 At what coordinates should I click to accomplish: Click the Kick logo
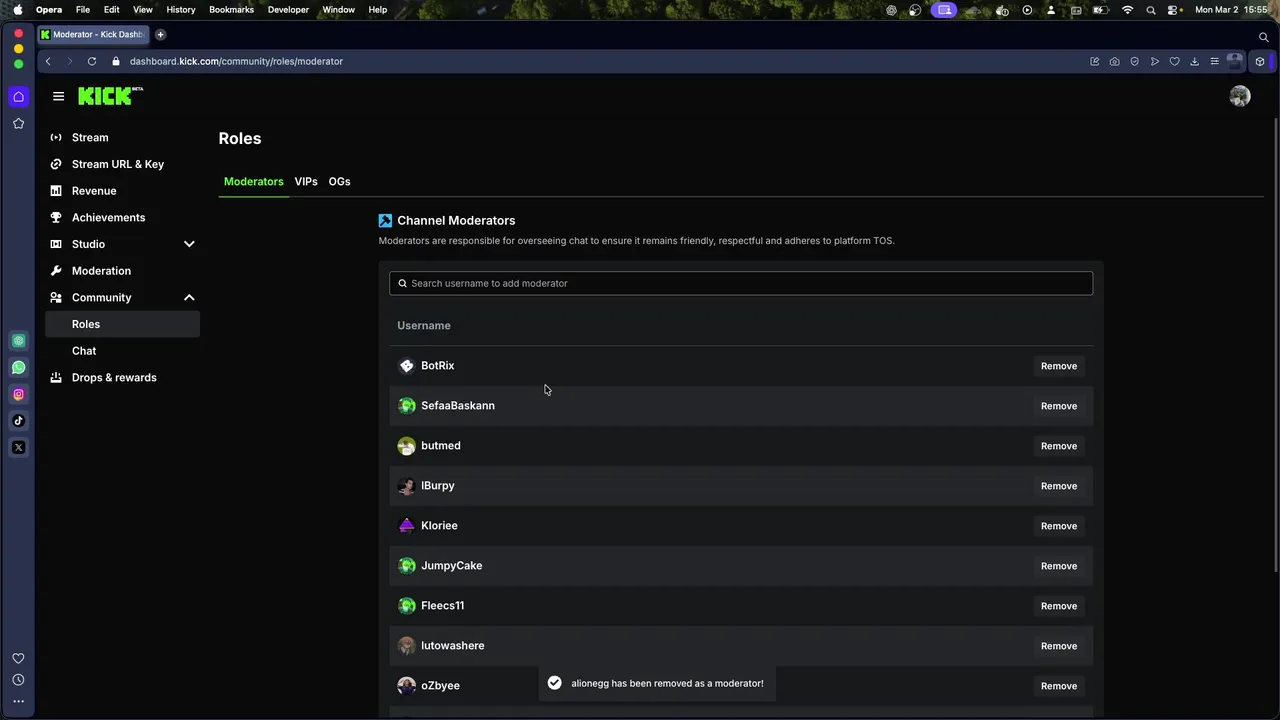tap(110, 96)
